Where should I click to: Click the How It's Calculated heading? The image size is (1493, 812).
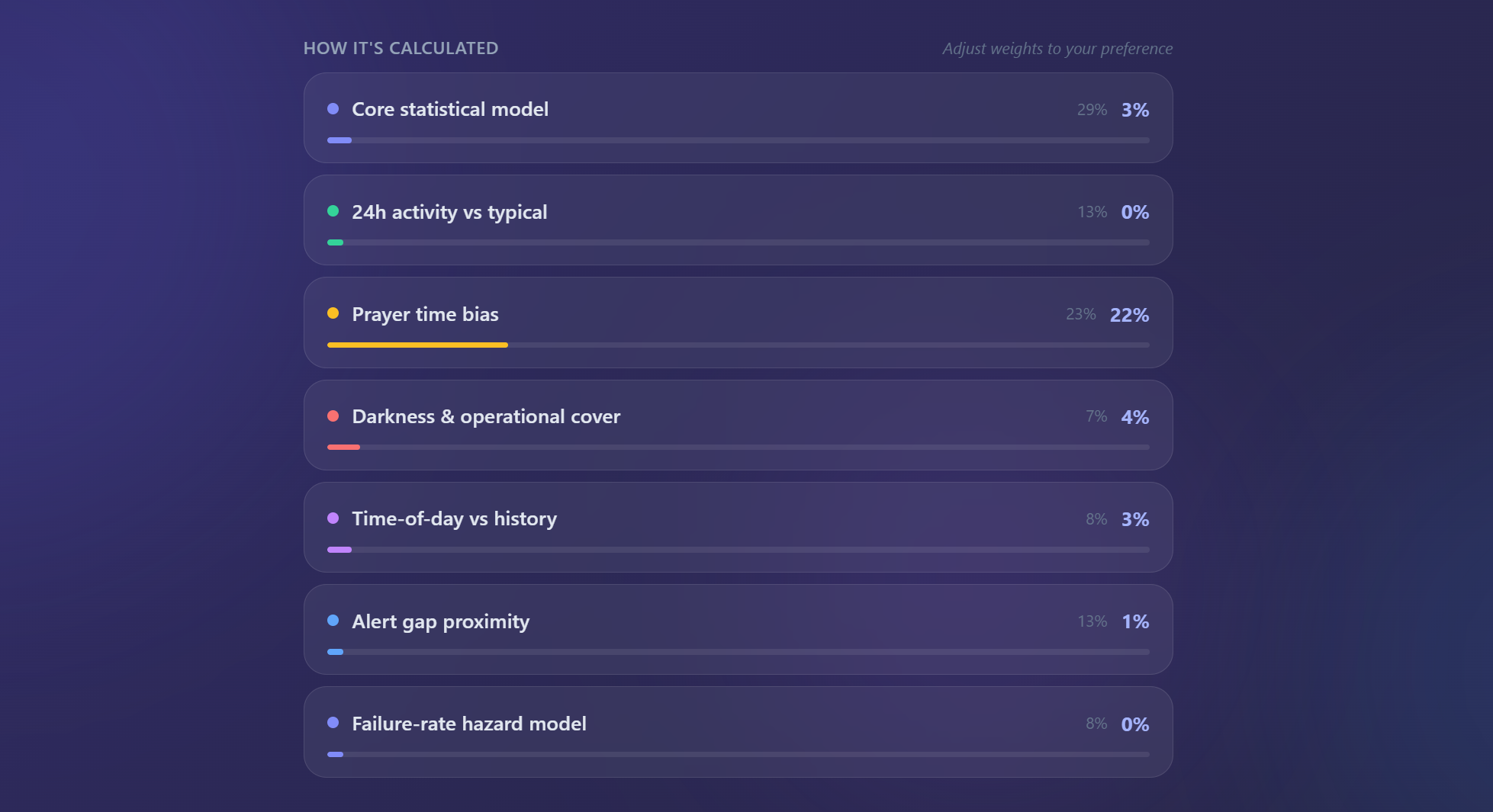pos(401,49)
